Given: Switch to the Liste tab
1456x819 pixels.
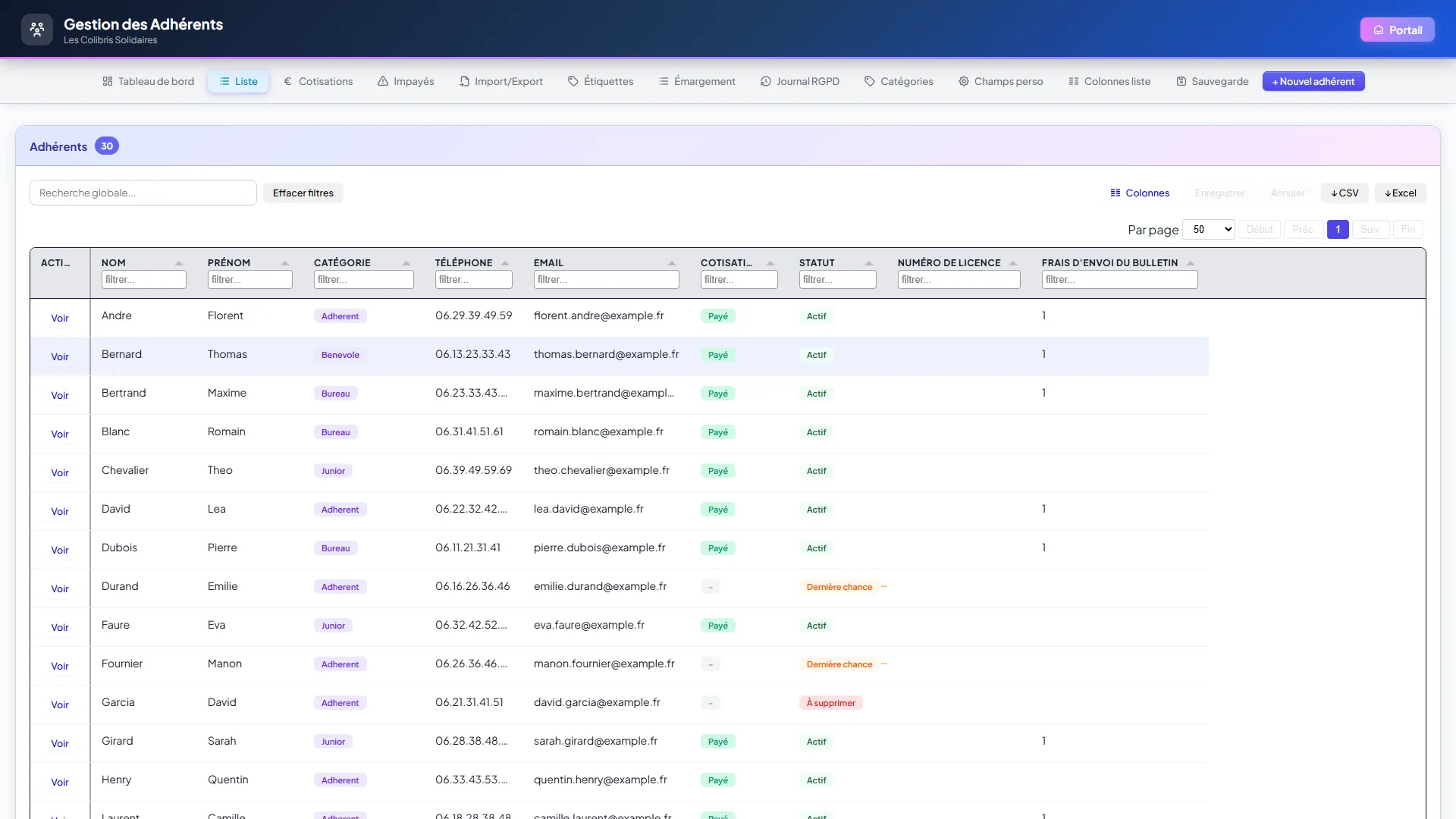Looking at the screenshot, I should tap(238, 81).
